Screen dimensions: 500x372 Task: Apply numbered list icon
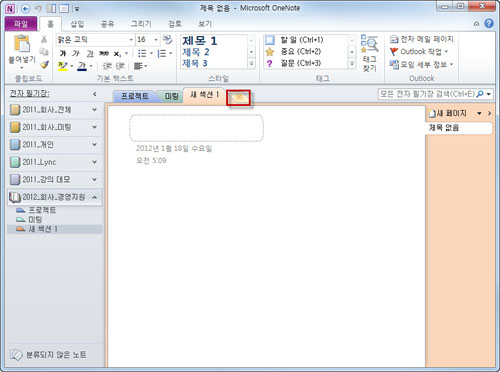pos(162,53)
